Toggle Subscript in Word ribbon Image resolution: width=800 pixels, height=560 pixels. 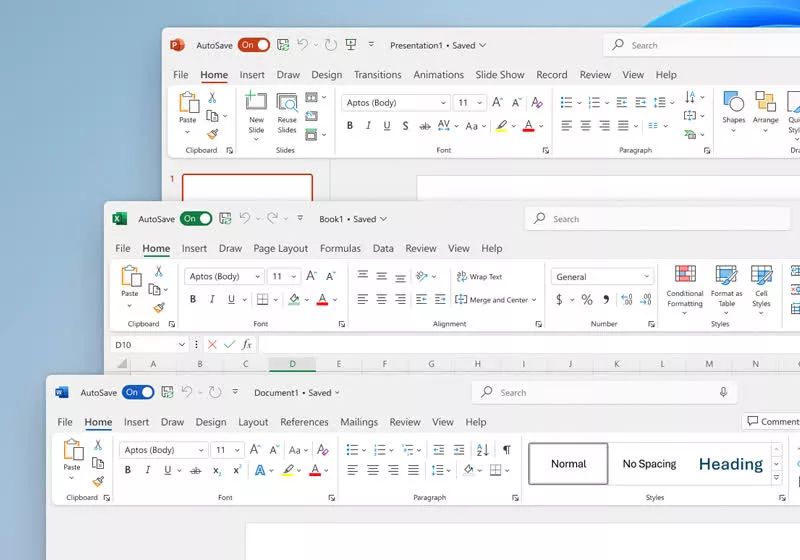[x=217, y=470]
